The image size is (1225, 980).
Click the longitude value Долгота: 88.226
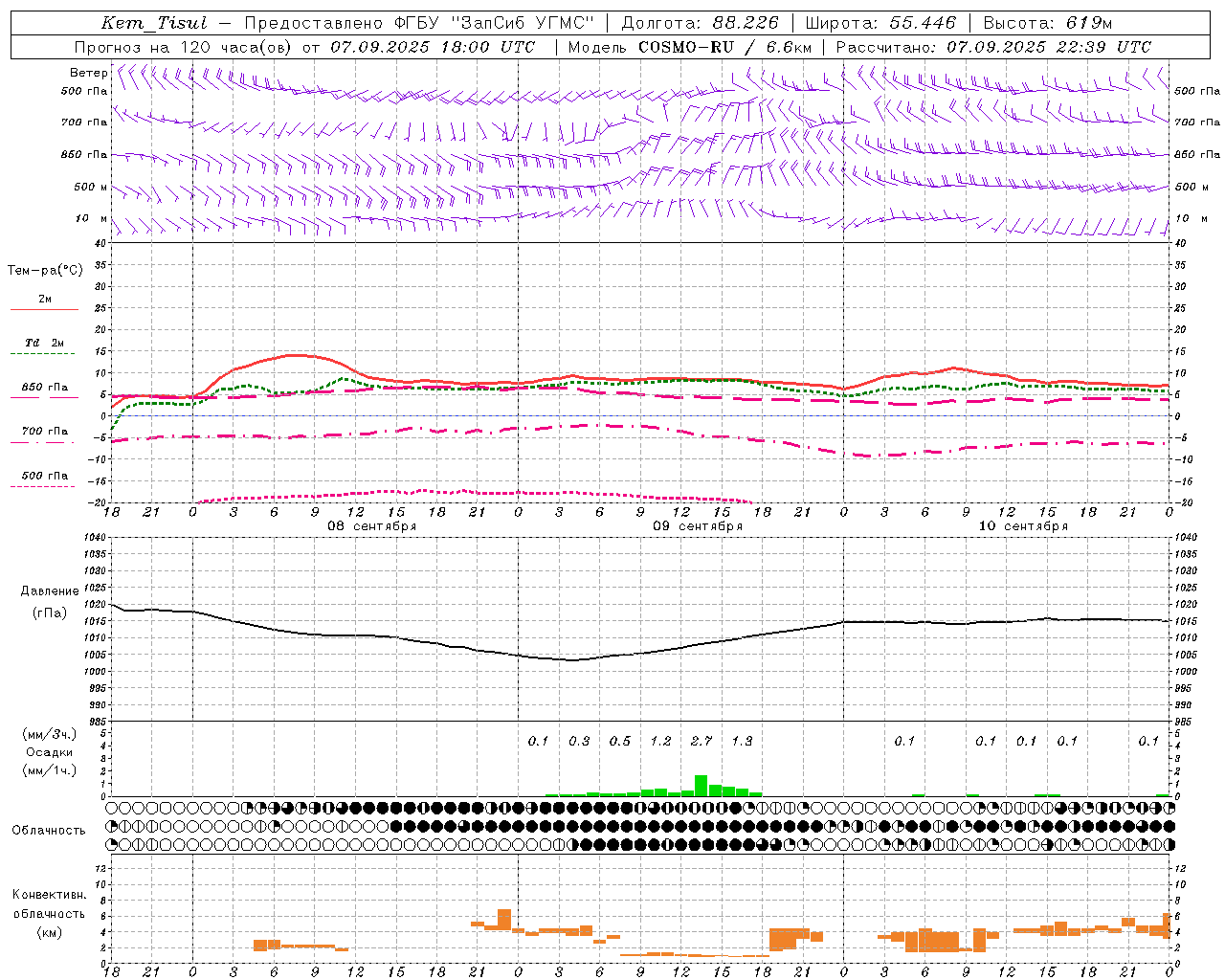click(701, 23)
